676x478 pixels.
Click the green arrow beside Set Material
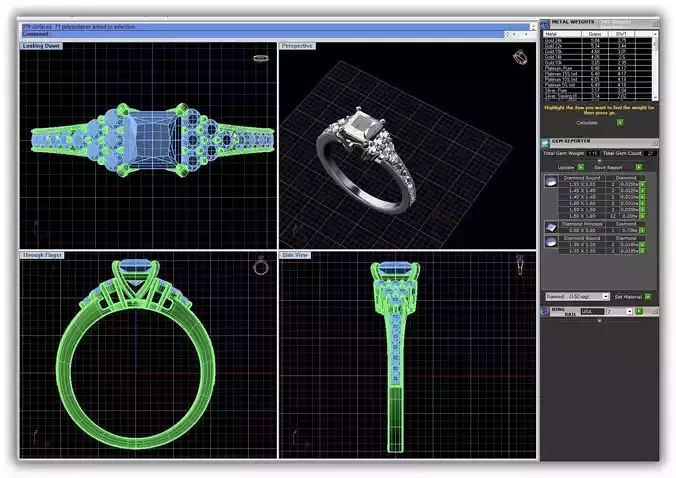click(648, 297)
